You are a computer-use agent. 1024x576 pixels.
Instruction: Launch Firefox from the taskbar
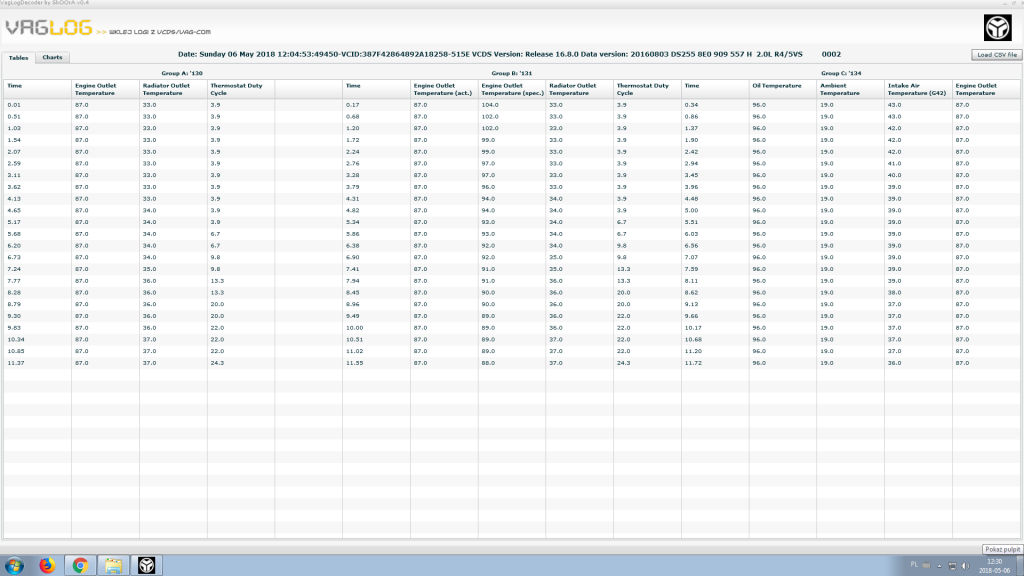[x=47, y=566]
